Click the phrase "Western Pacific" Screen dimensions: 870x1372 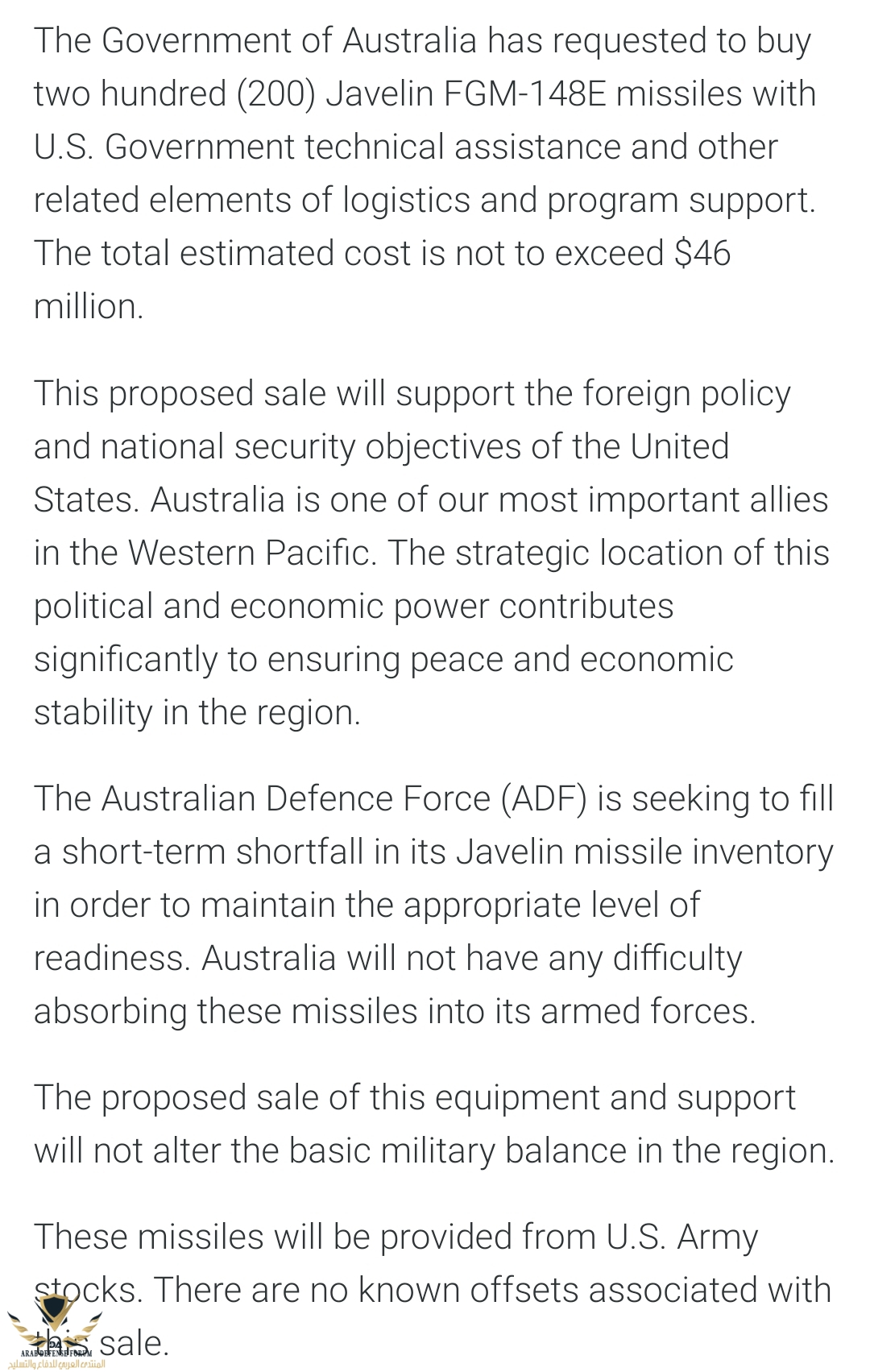coord(252,553)
